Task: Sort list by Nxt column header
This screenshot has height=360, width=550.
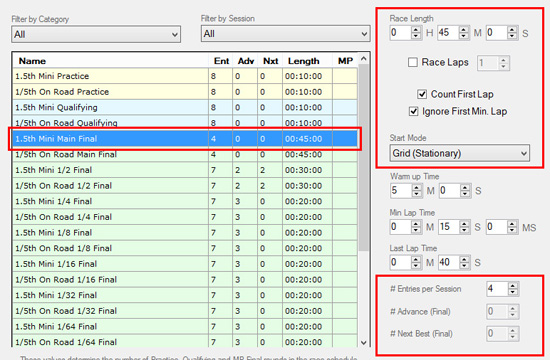Action: (270, 61)
